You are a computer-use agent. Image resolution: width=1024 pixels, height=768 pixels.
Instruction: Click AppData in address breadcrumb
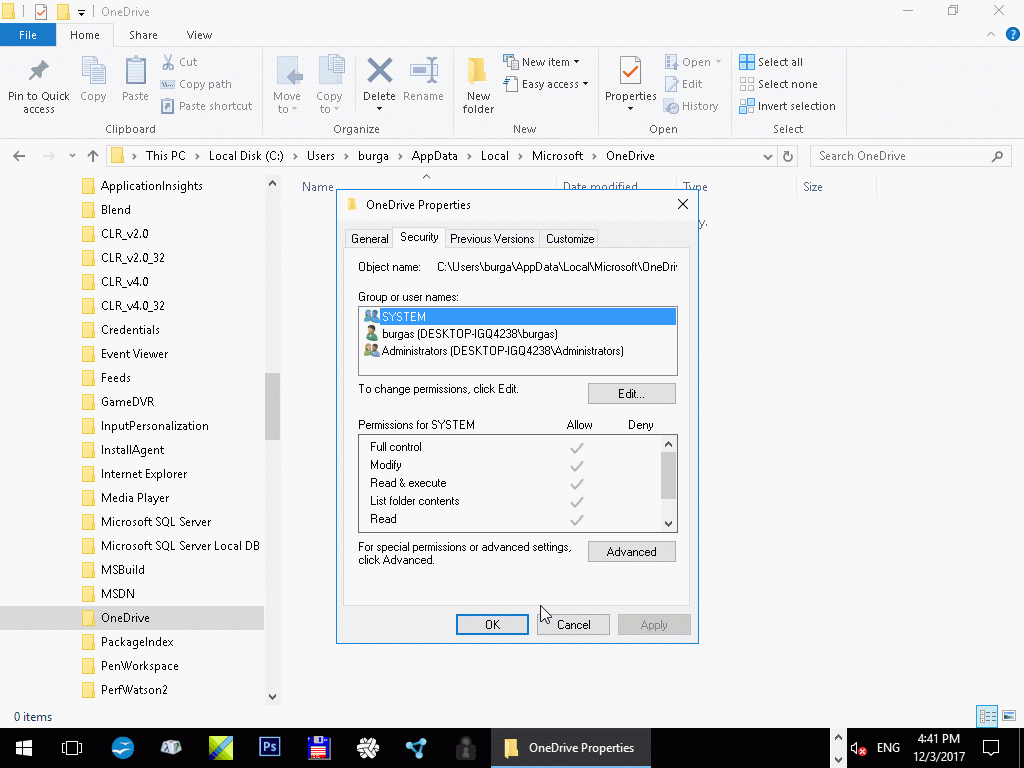(434, 156)
